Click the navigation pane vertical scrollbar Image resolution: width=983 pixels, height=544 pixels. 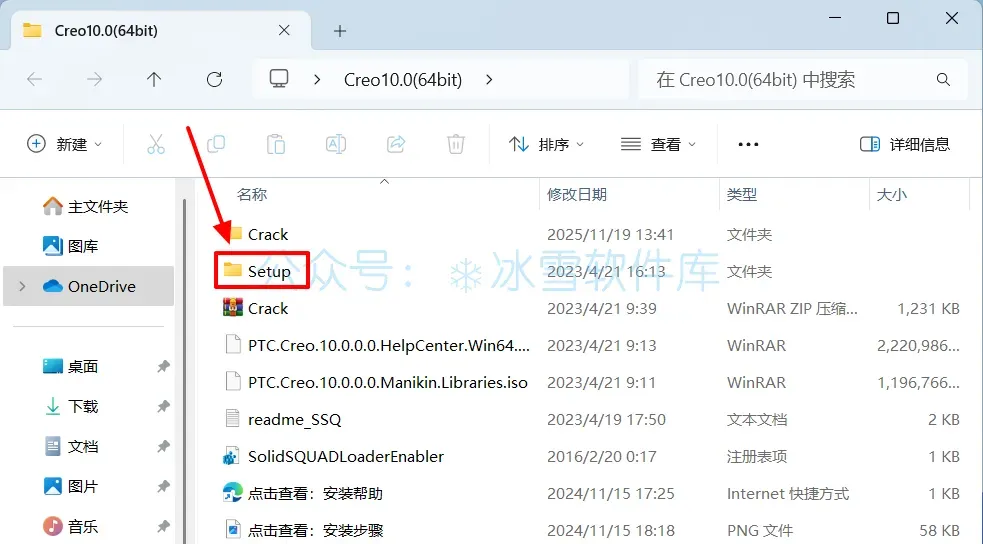[x=185, y=370]
